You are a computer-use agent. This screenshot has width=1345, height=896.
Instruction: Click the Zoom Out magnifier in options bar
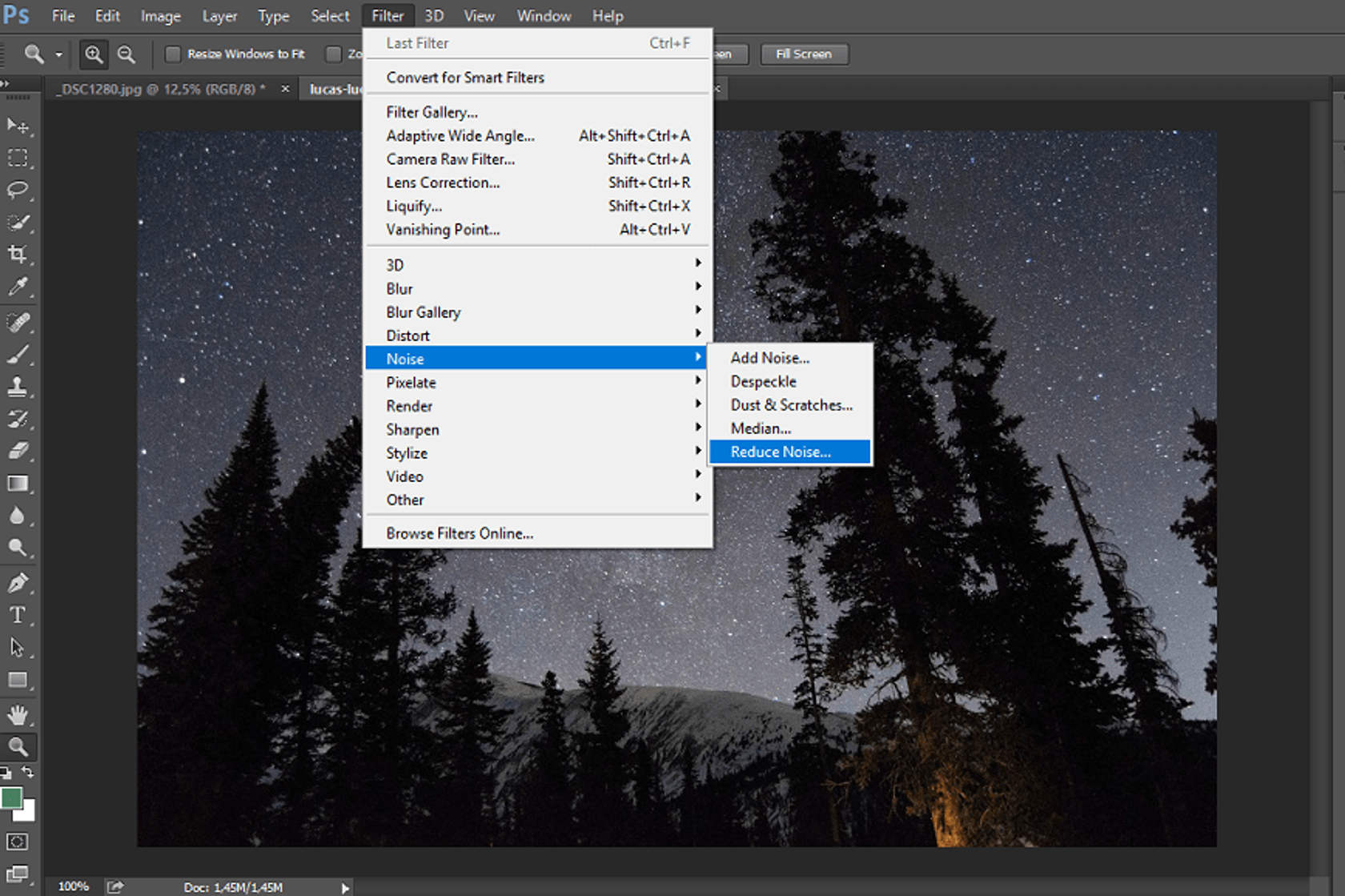(x=126, y=54)
